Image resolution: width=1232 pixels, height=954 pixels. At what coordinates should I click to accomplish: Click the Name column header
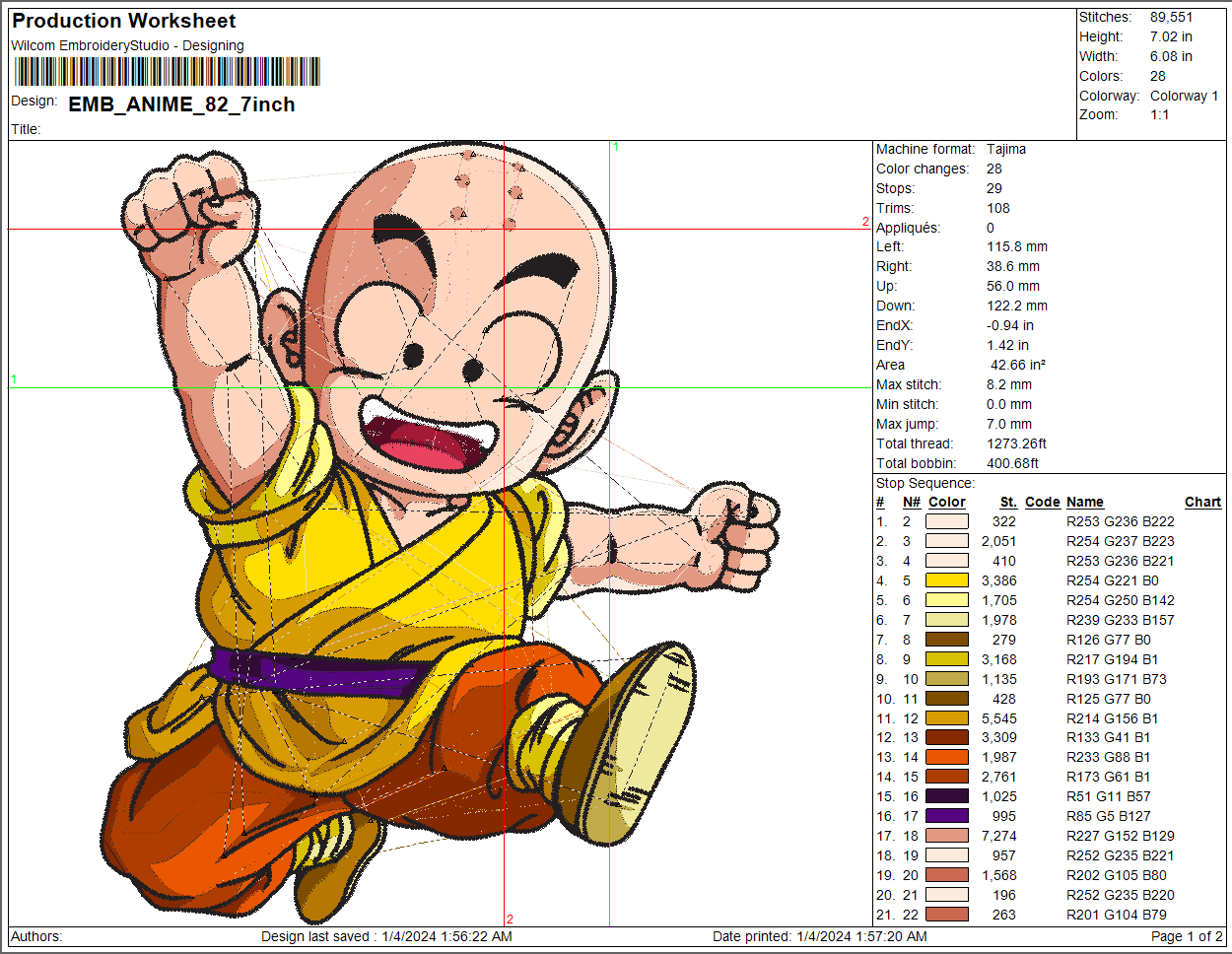pyautogui.click(x=1085, y=502)
